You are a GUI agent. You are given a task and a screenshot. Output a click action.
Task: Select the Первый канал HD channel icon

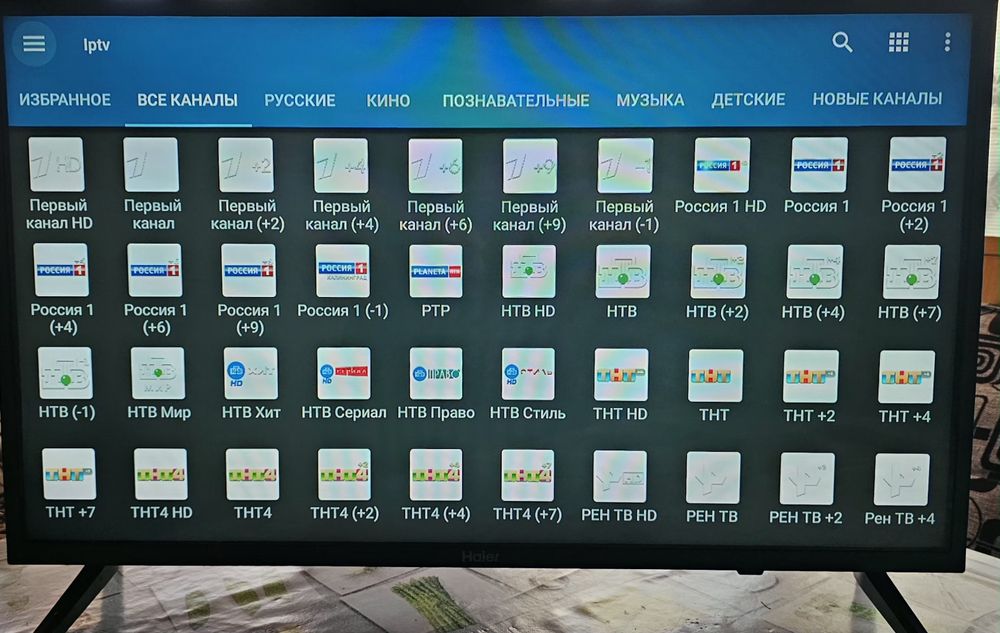tap(57, 164)
